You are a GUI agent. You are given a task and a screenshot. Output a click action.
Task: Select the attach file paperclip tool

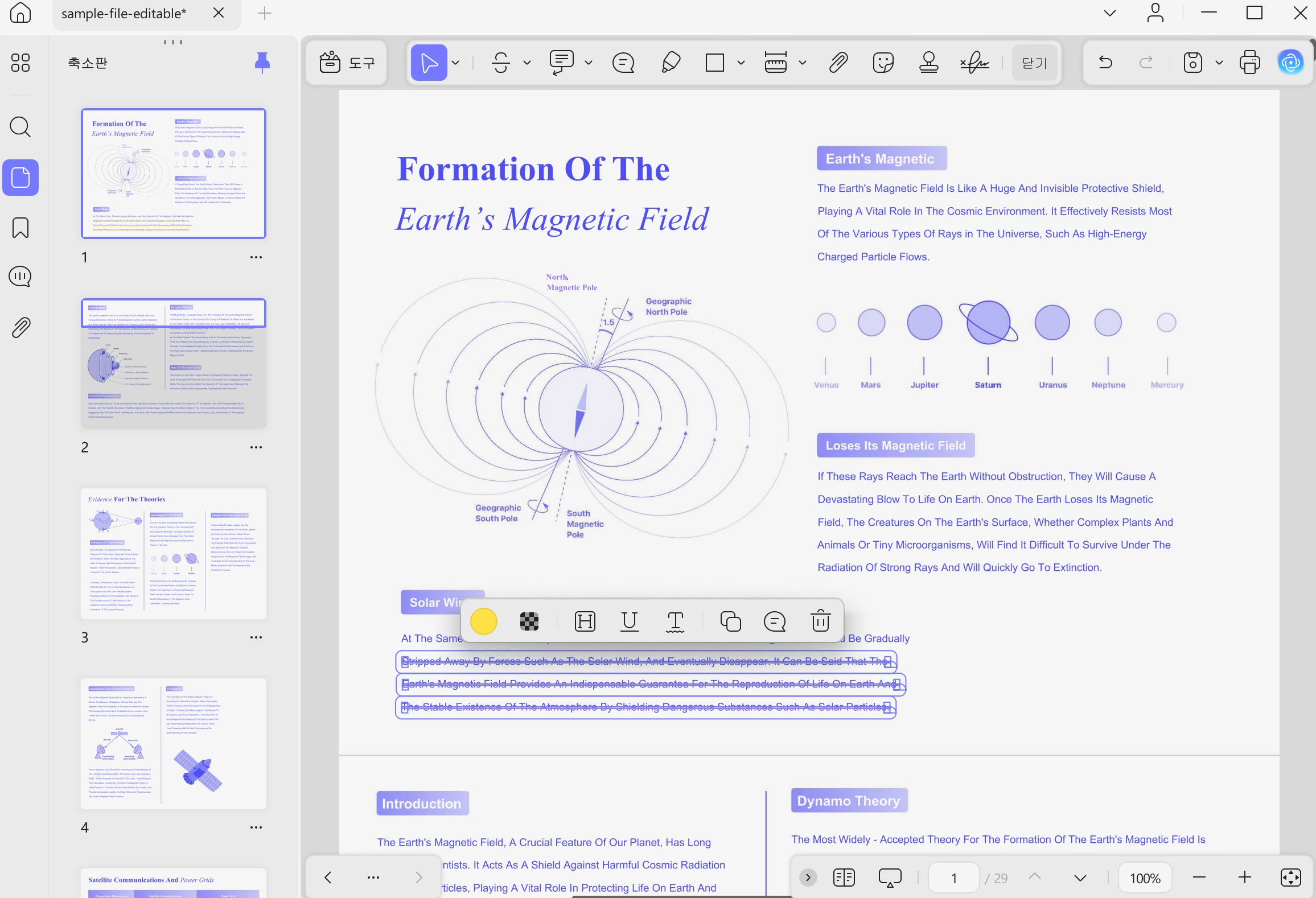pyautogui.click(x=838, y=63)
